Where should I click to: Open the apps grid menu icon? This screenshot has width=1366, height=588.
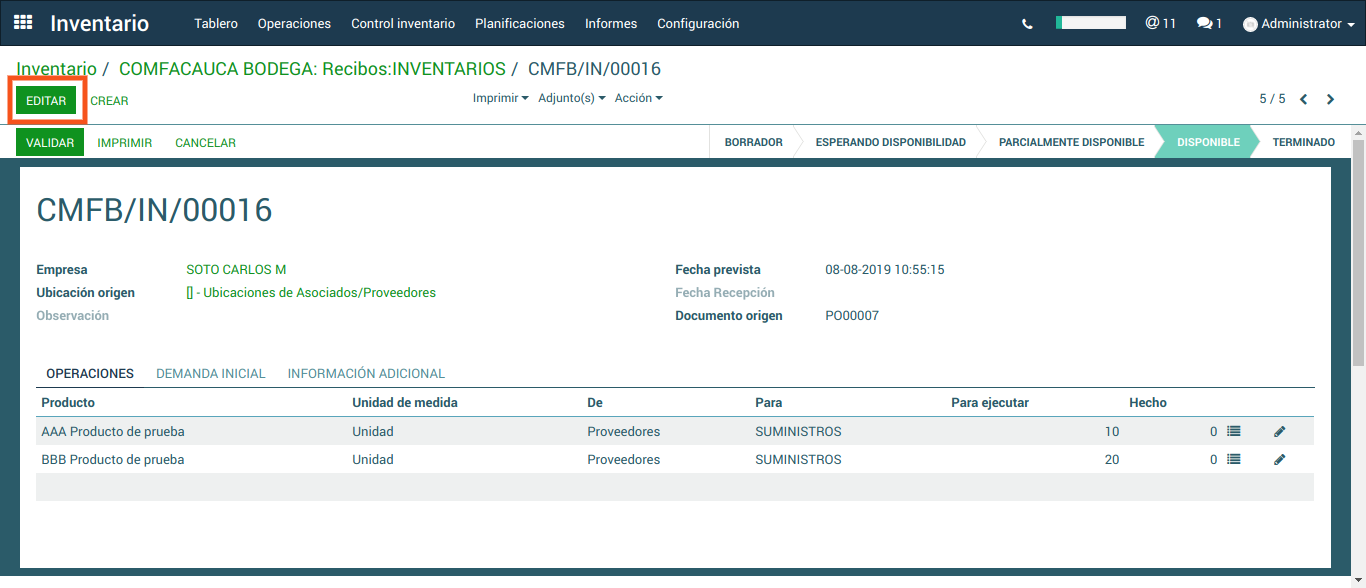tap(23, 23)
